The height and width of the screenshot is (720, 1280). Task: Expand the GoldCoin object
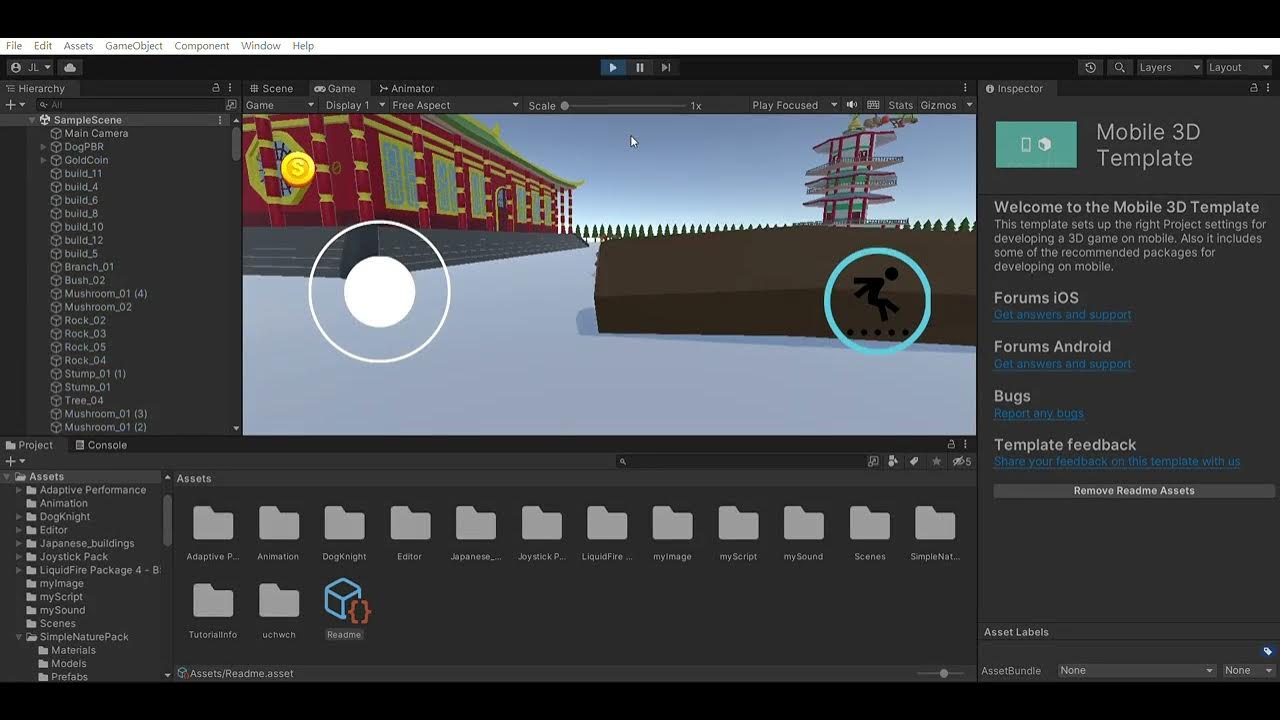pos(43,160)
